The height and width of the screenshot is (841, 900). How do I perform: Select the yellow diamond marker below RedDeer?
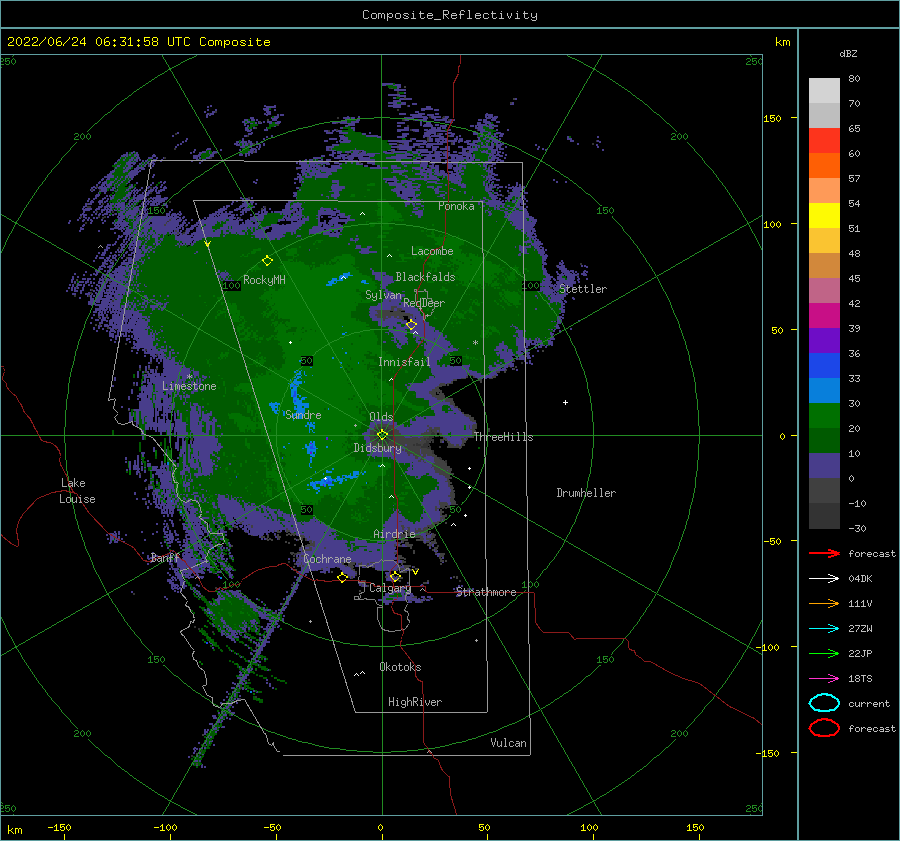411,325
